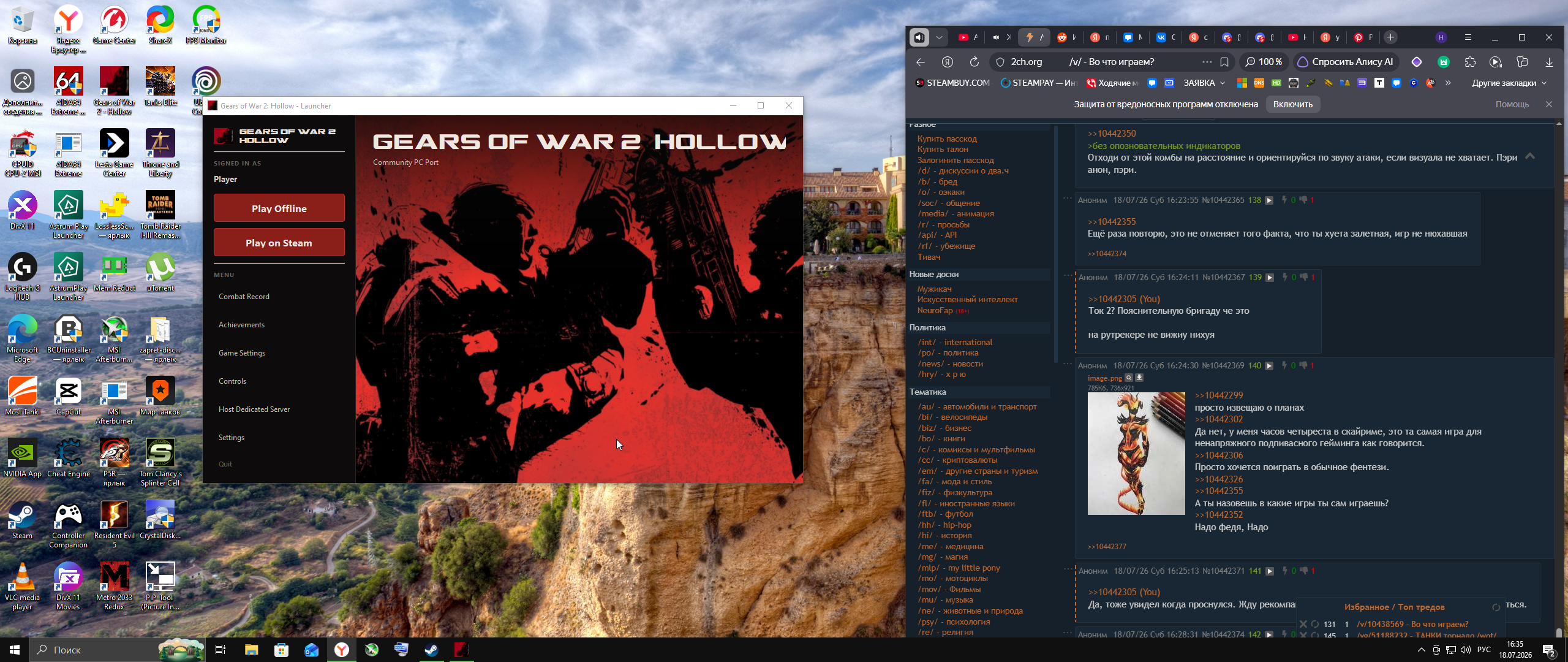The height and width of the screenshot is (662, 1568).
Task: Open the extensions puzzle icon
Action: click(1470, 62)
